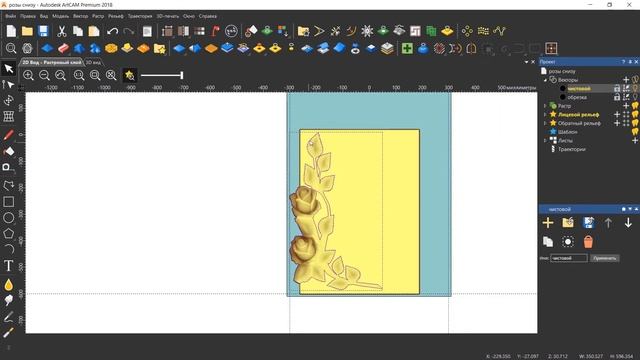The width and height of the screenshot is (640, 360).
Task: Select the Ellipse drawing tool
Action: (x=8, y=218)
